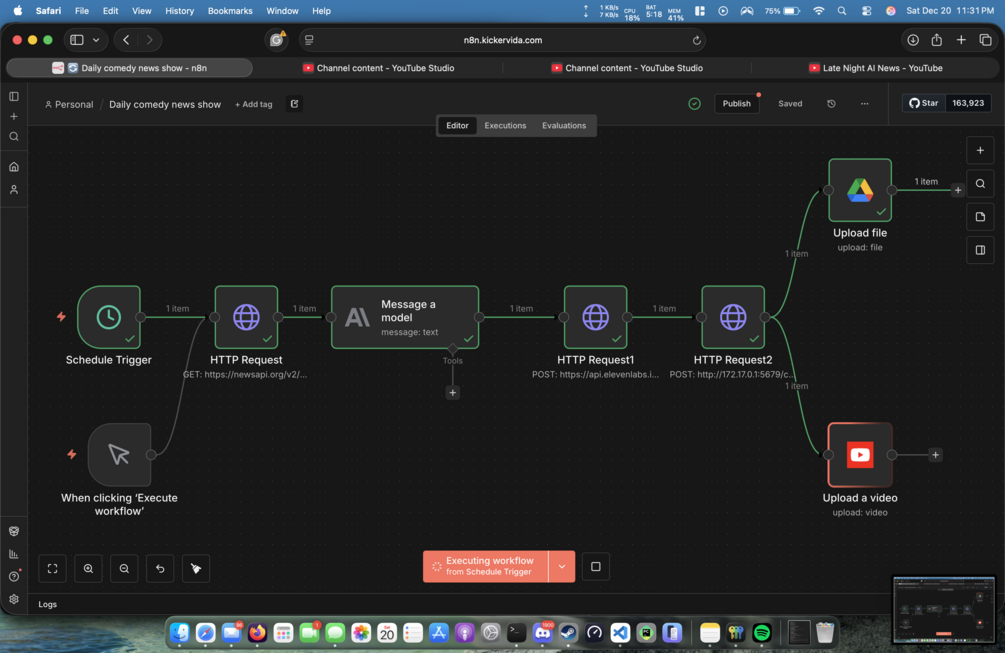Tidy up the workflow nodes
The height and width of the screenshot is (653, 1005).
(196, 568)
